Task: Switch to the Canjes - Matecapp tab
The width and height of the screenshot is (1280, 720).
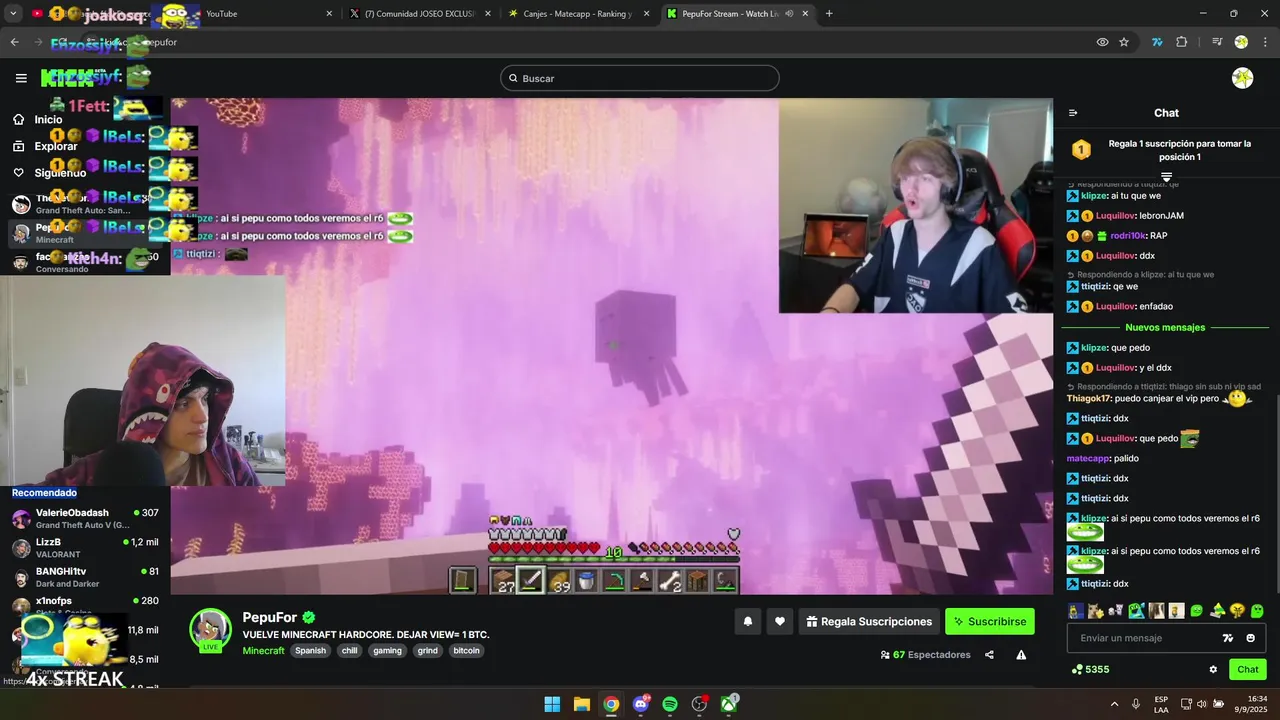Action: [578, 14]
